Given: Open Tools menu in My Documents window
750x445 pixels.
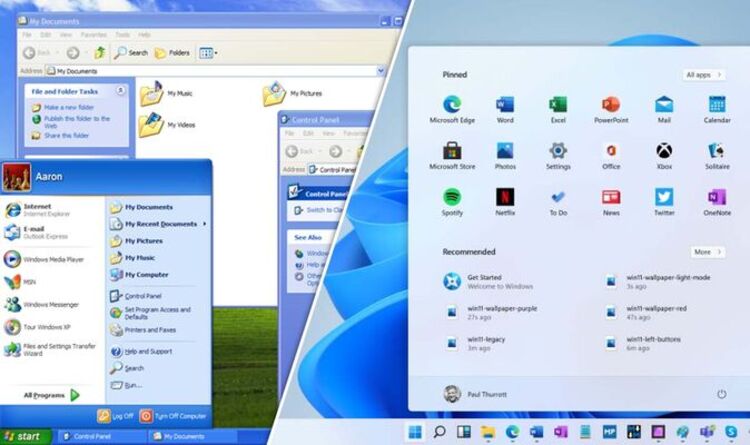Looking at the screenshot, I should coord(122,35).
